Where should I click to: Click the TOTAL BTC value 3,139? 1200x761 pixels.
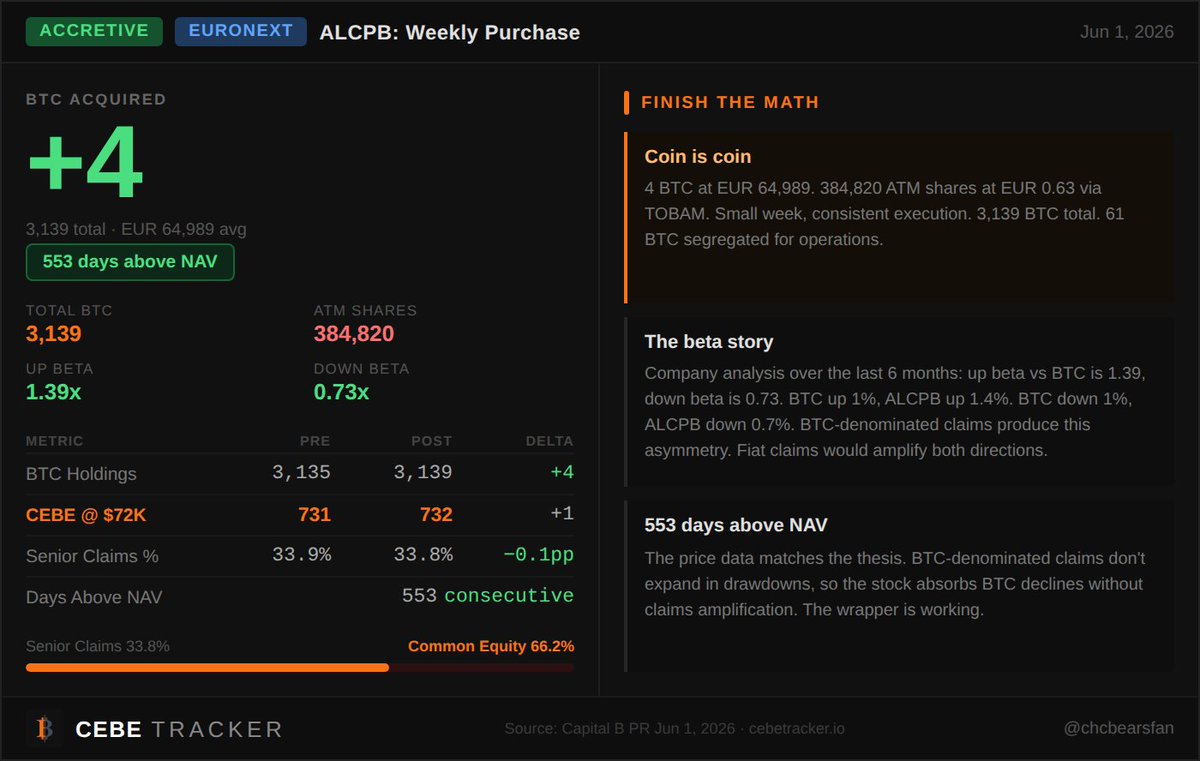(54, 334)
